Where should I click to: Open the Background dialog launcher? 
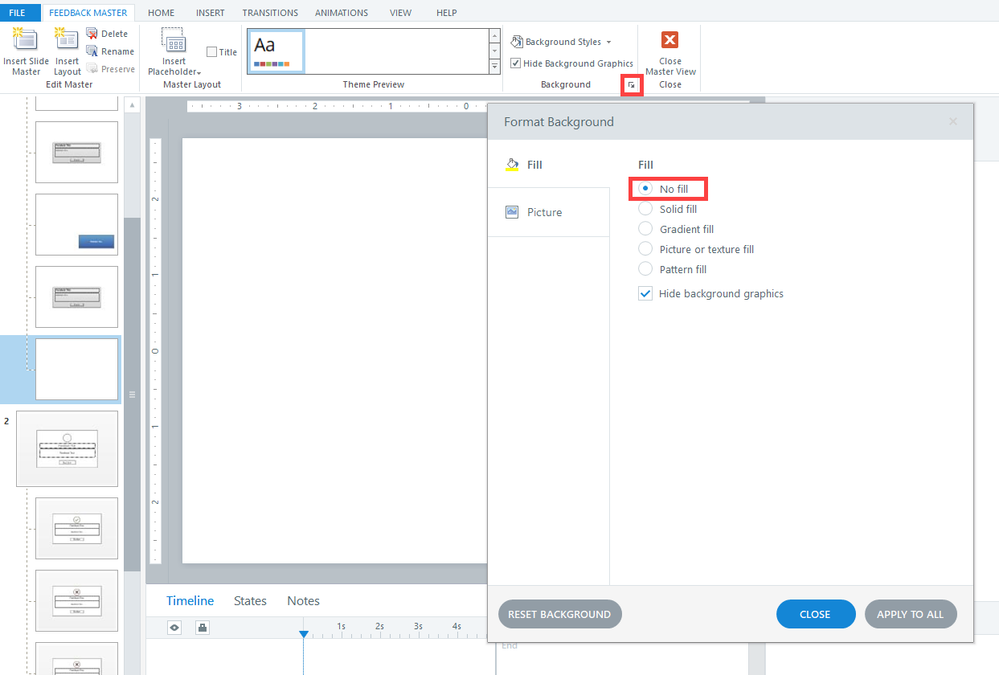point(631,85)
